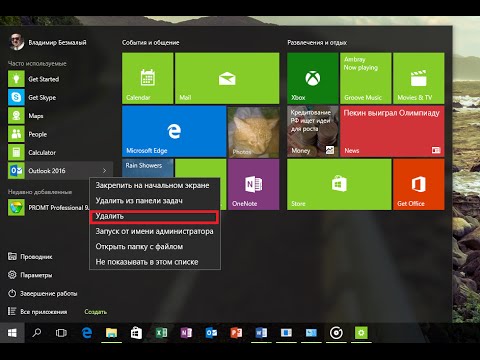Open the Calendar tile
Screen dimensions: 480x360
pyautogui.click(x=147, y=78)
